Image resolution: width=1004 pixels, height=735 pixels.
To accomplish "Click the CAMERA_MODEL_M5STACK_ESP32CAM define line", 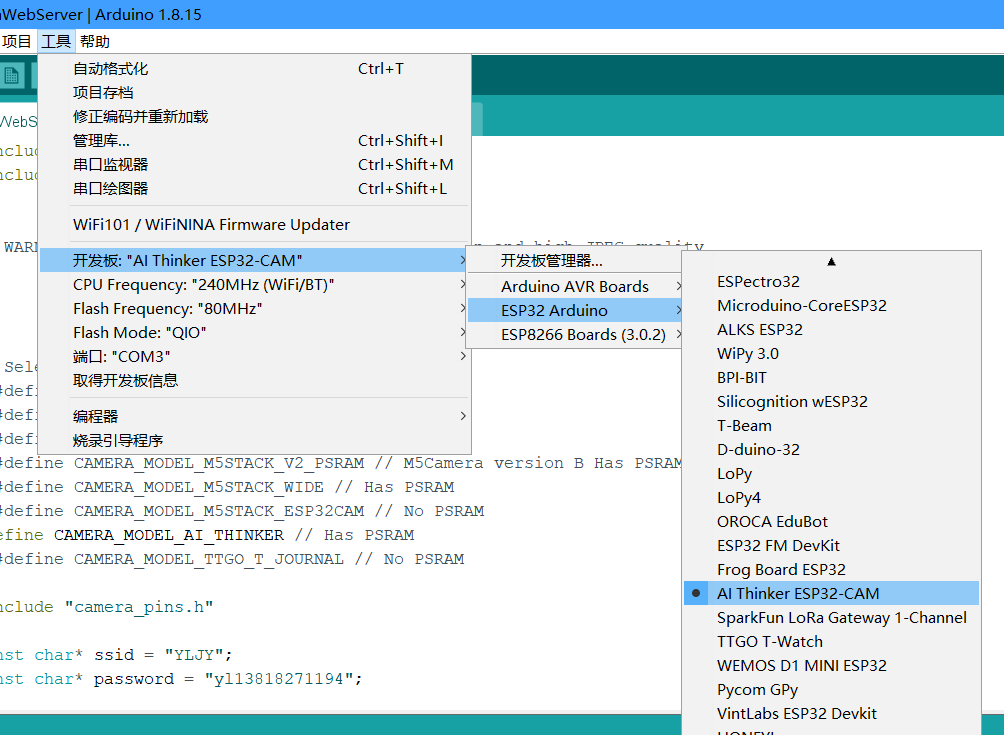I will (x=242, y=512).
